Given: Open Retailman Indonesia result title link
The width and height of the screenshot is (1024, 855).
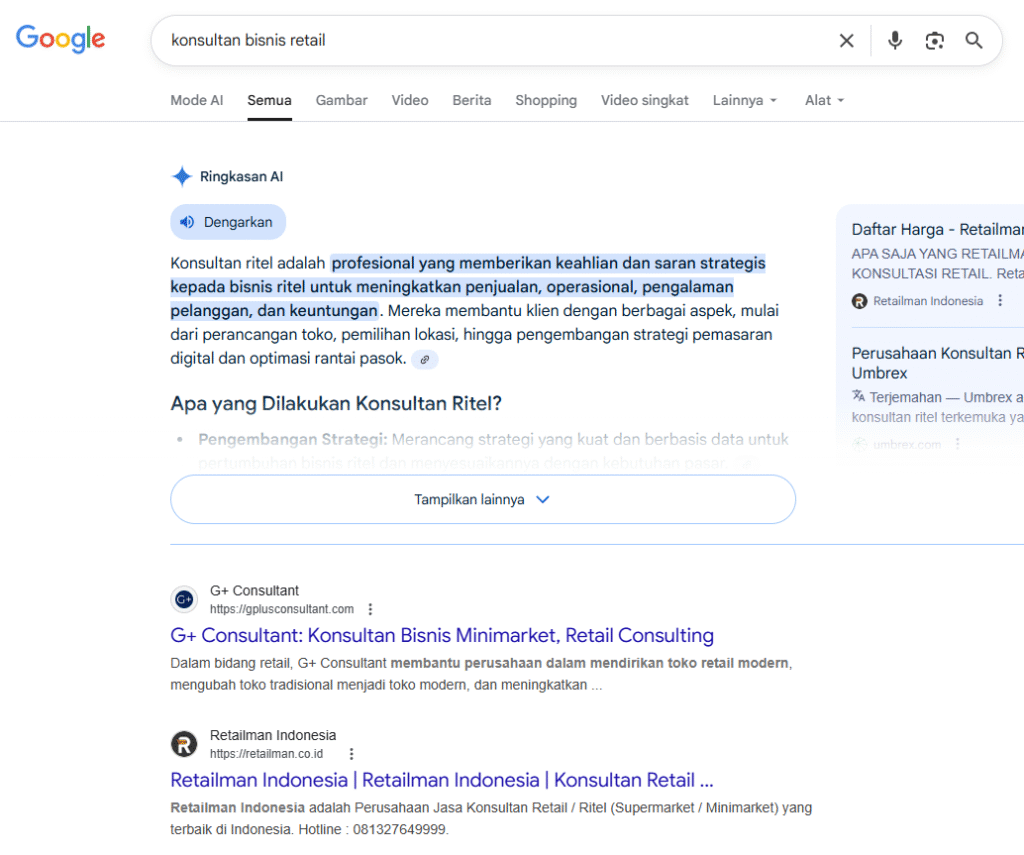Looking at the screenshot, I should point(441,780).
